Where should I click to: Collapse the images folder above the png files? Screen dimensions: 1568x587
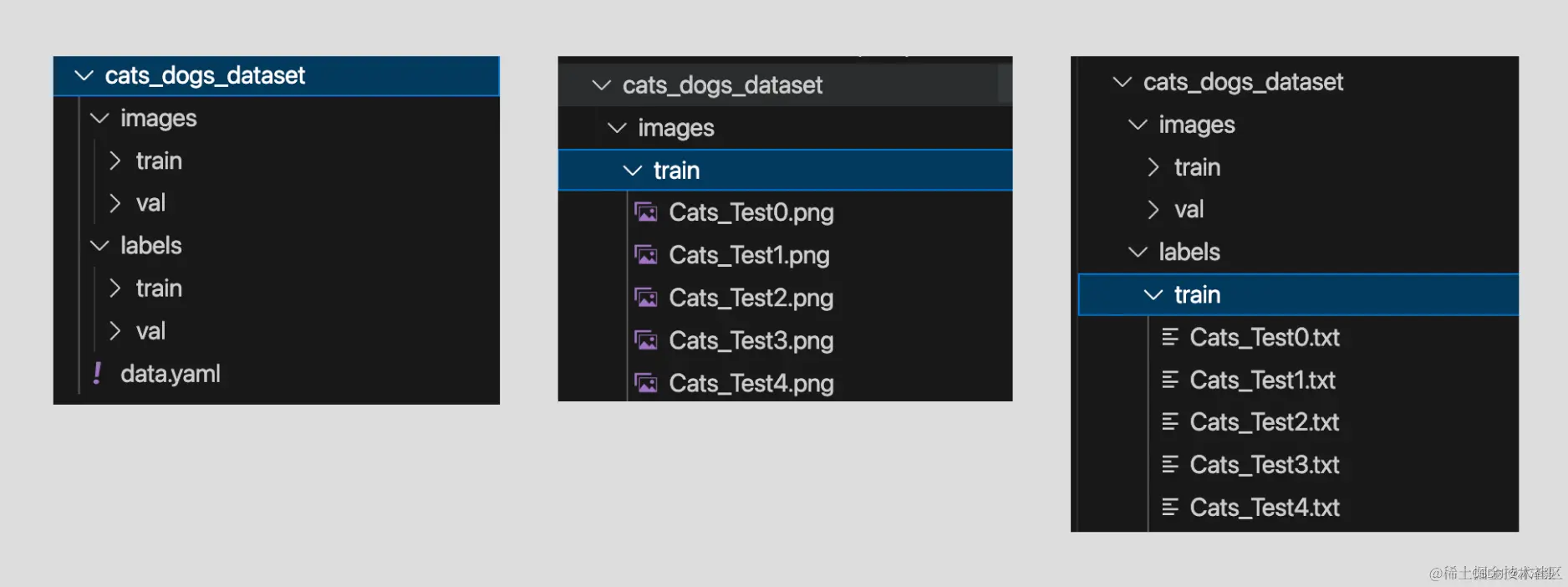[x=617, y=128]
